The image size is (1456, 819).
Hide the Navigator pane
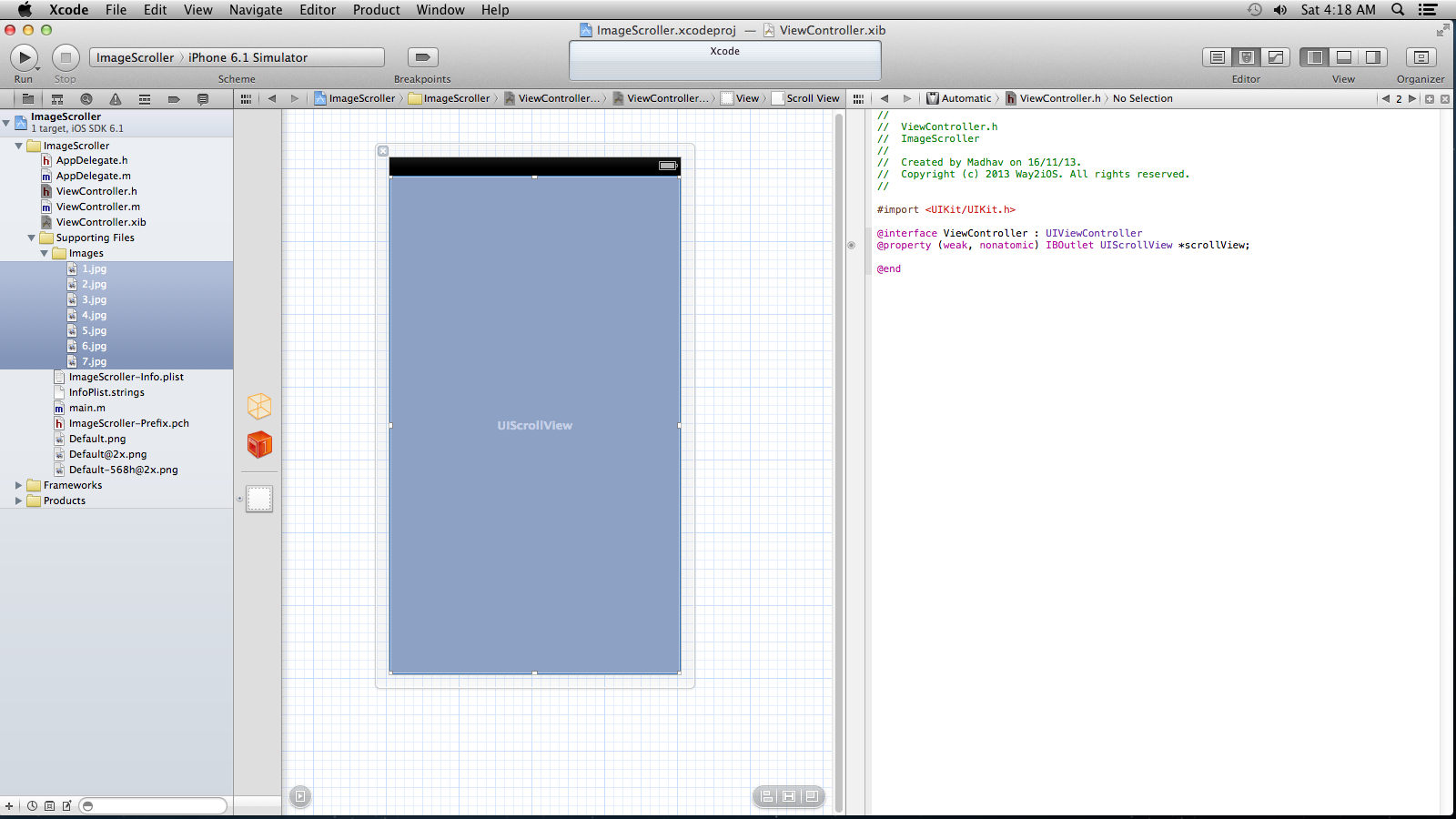pyautogui.click(x=1315, y=57)
